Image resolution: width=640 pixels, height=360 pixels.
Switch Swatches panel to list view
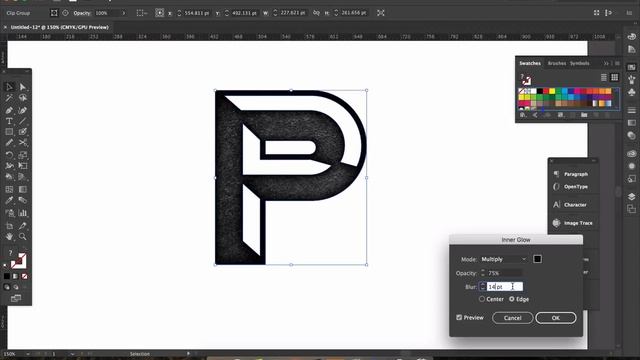pyautogui.click(x=604, y=78)
